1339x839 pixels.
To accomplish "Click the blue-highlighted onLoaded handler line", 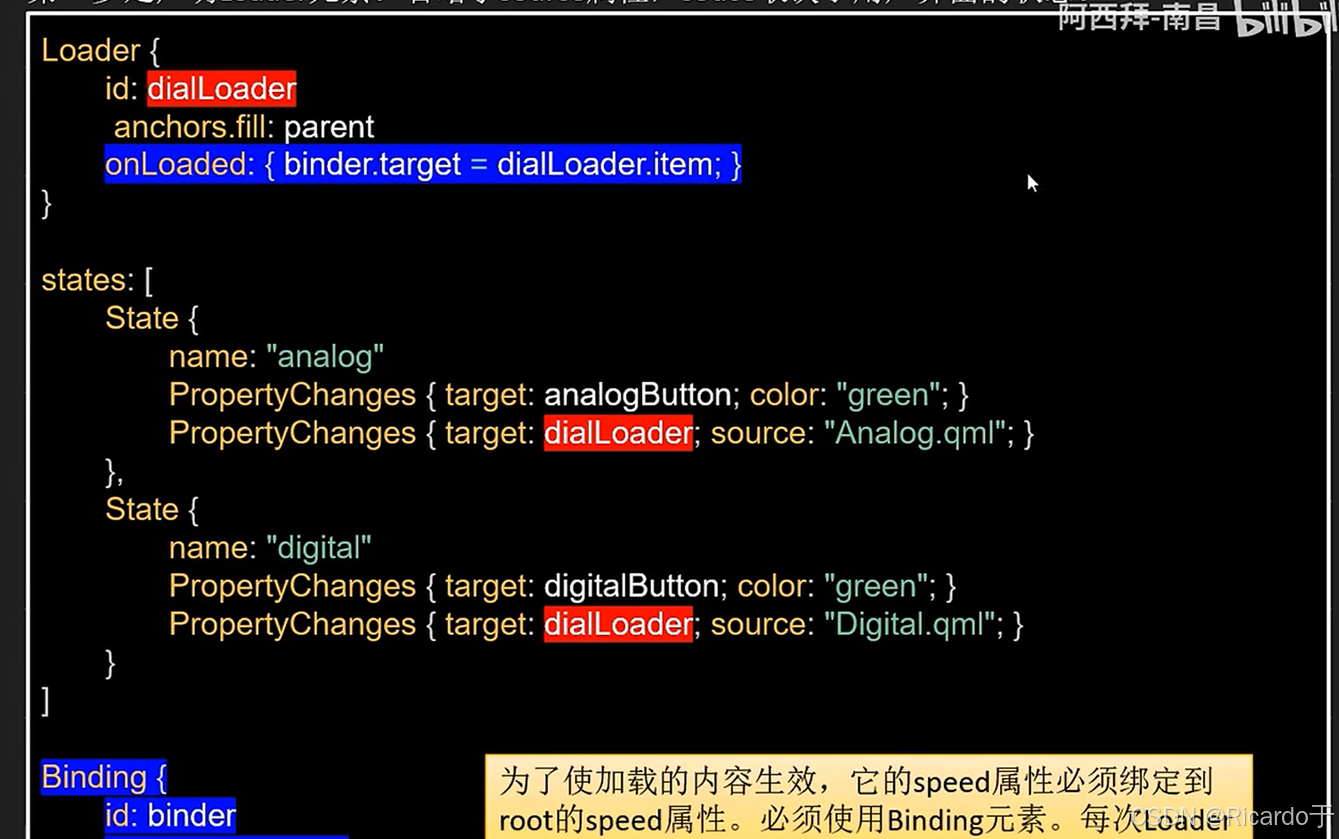I will tap(423, 165).
